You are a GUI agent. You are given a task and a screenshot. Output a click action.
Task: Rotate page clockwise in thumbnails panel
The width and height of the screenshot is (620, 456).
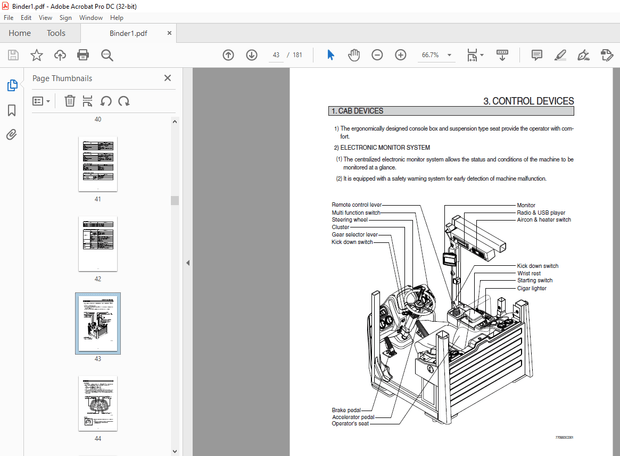click(x=123, y=100)
